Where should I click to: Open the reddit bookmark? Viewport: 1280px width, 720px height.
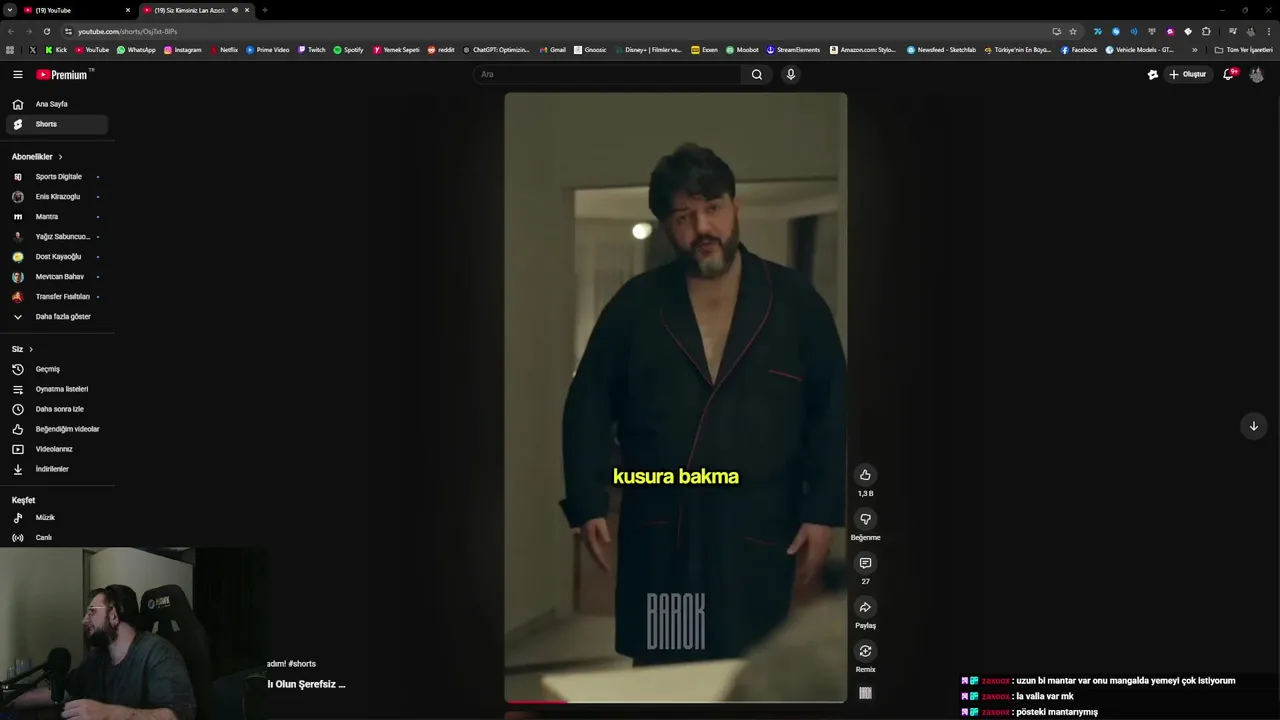coord(441,50)
